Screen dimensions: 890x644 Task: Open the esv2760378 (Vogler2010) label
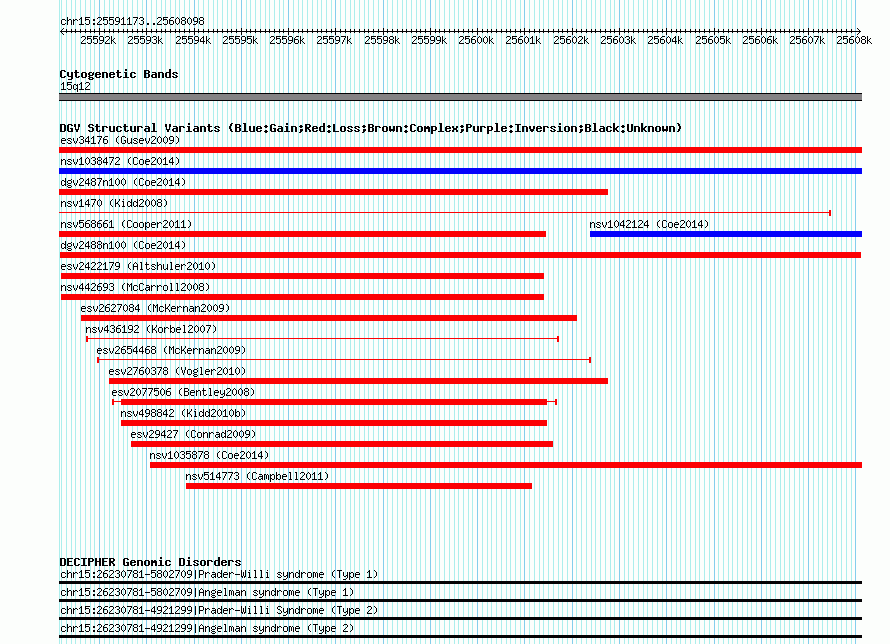(177, 371)
